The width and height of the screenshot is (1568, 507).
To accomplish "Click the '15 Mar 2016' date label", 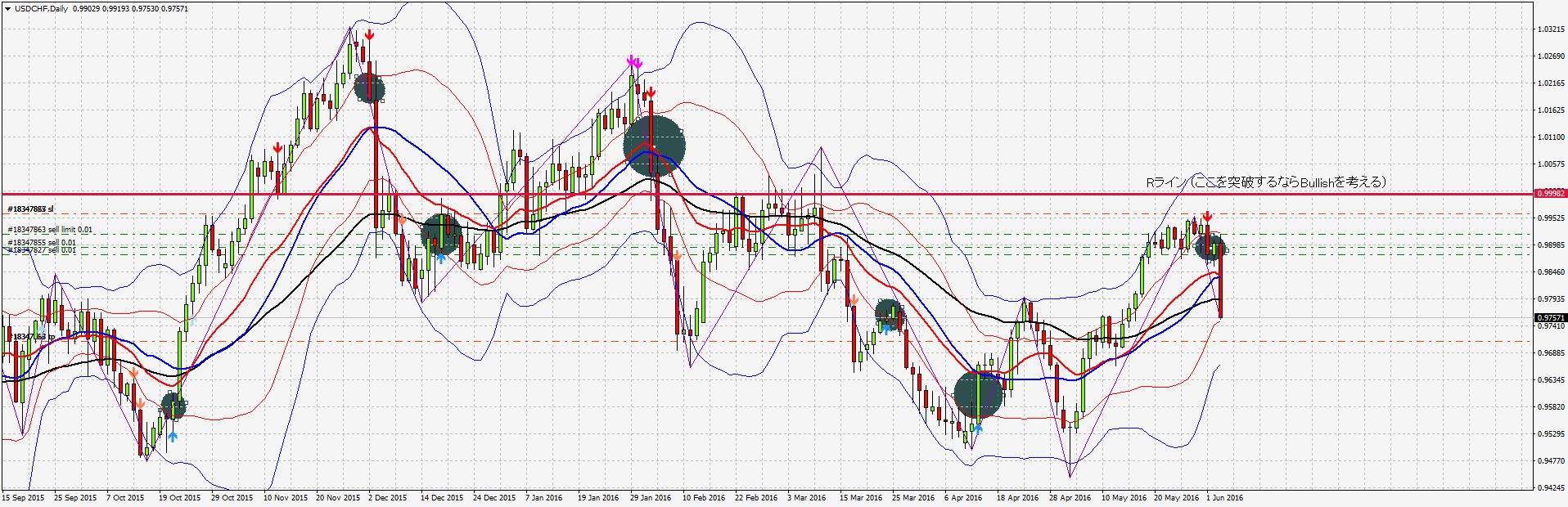I will 861,498.
